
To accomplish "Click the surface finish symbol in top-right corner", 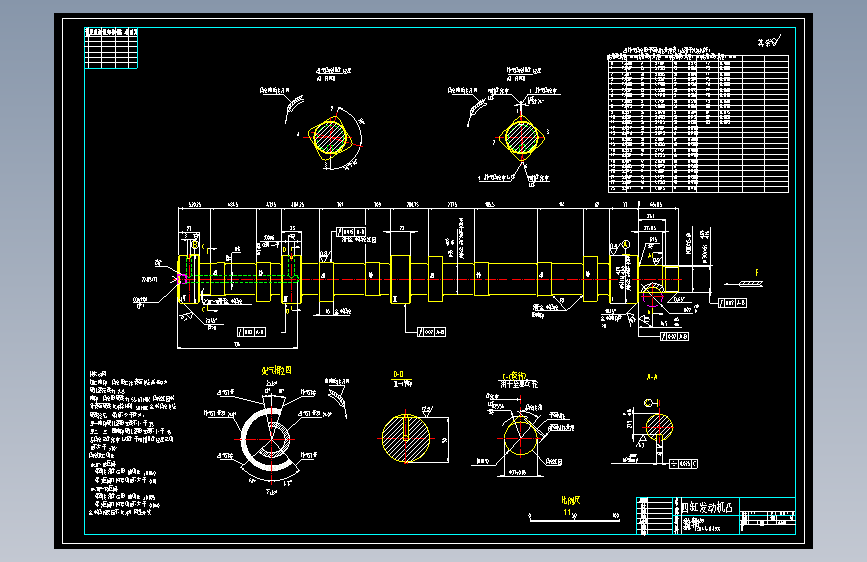I will click(x=769, y=42).
